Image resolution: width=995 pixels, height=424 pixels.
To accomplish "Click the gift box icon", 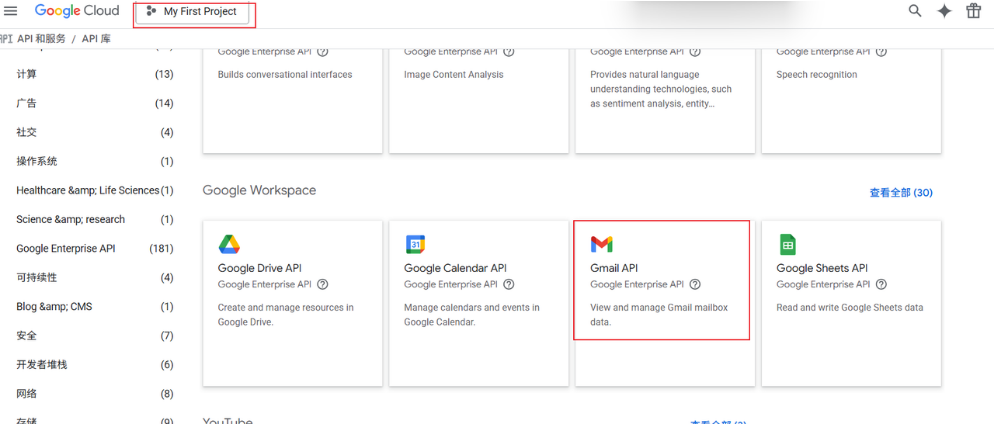I will [x=973, y=11].
